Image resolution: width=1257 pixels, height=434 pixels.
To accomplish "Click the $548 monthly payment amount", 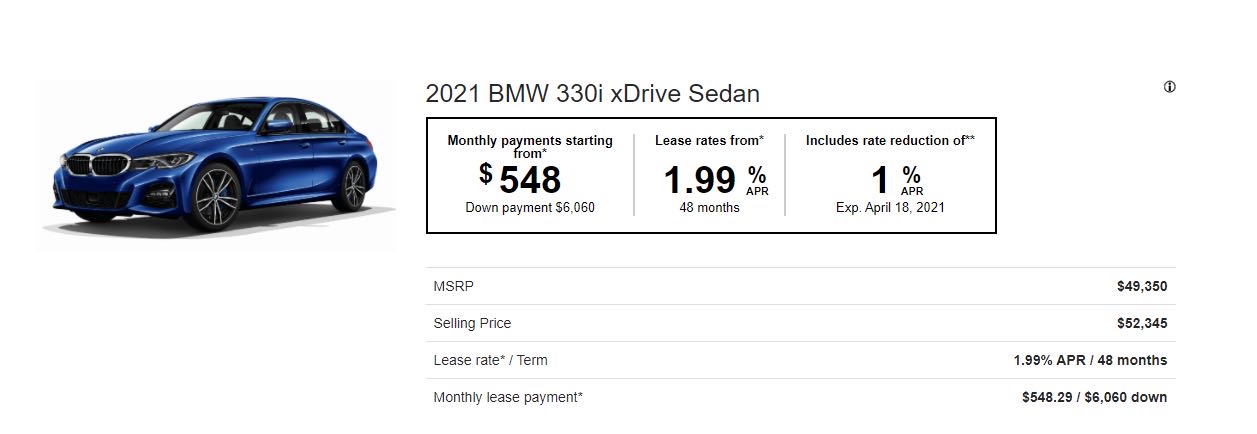I will point(521,179).
